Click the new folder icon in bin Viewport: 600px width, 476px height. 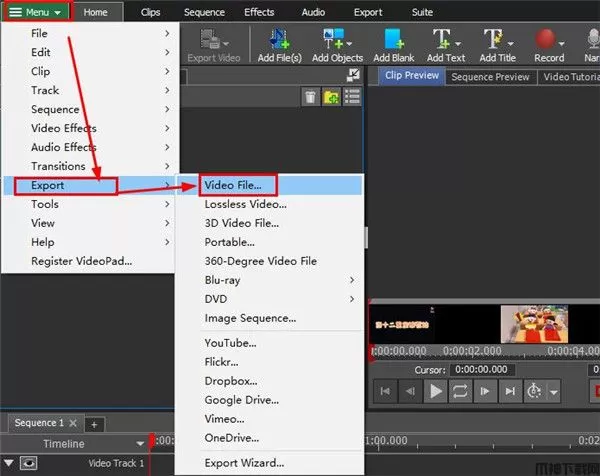pyautogui.click(x=331, y=96)
